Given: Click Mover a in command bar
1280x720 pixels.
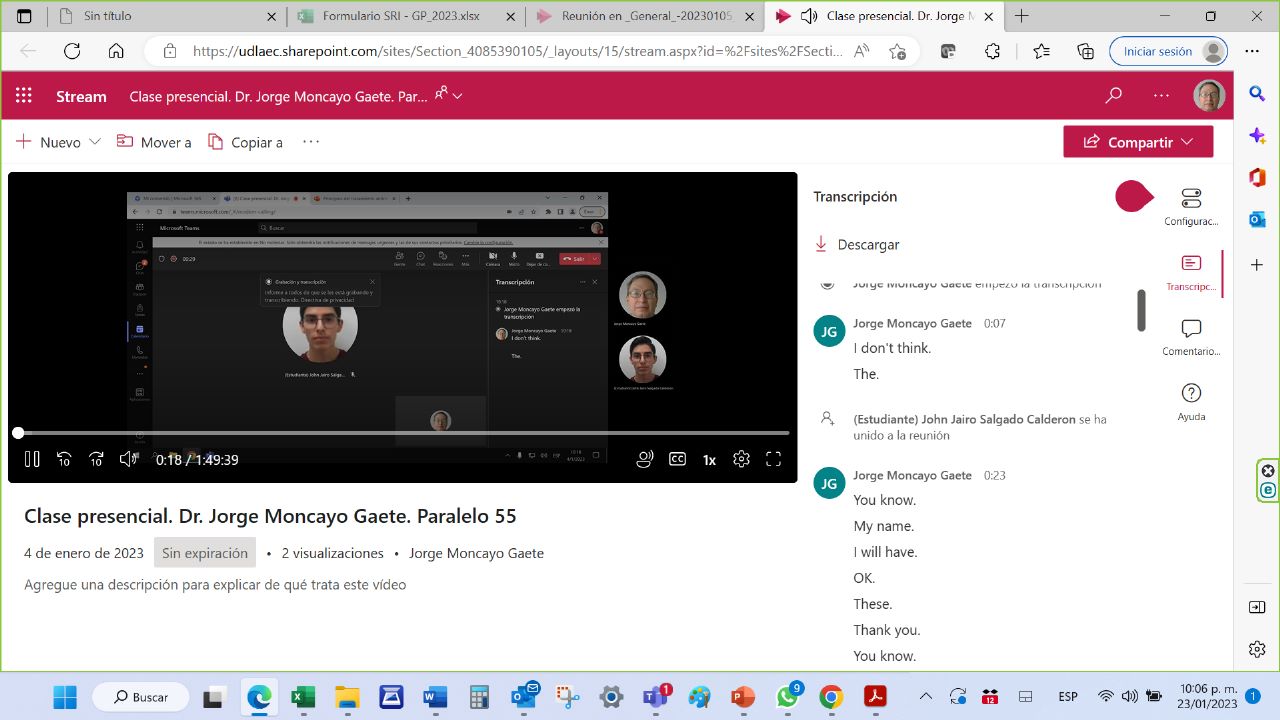Looking at the screenshot, I should [x=154, y=142].
